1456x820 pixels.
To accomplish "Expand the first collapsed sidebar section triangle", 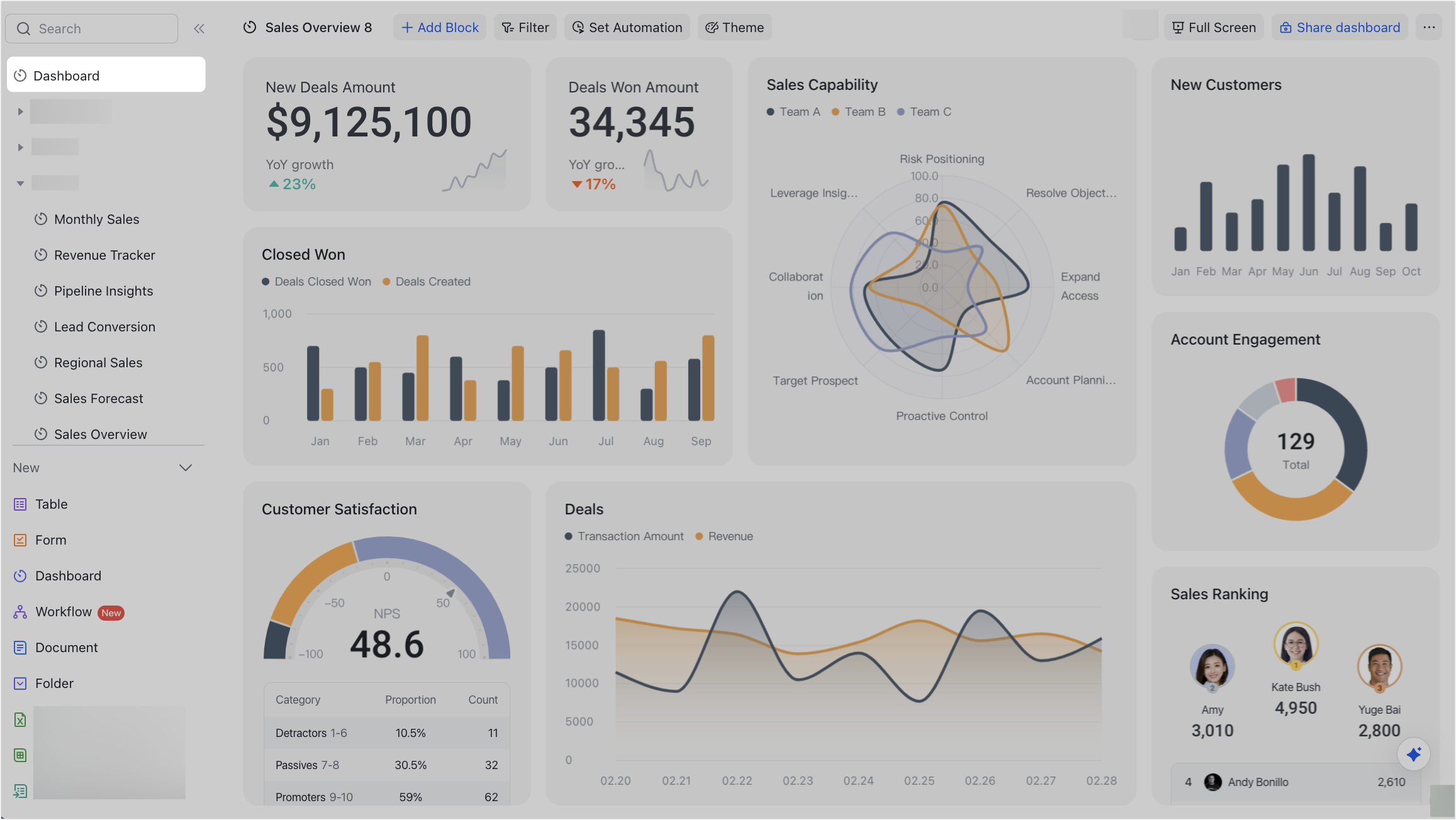I will [20, 111].
